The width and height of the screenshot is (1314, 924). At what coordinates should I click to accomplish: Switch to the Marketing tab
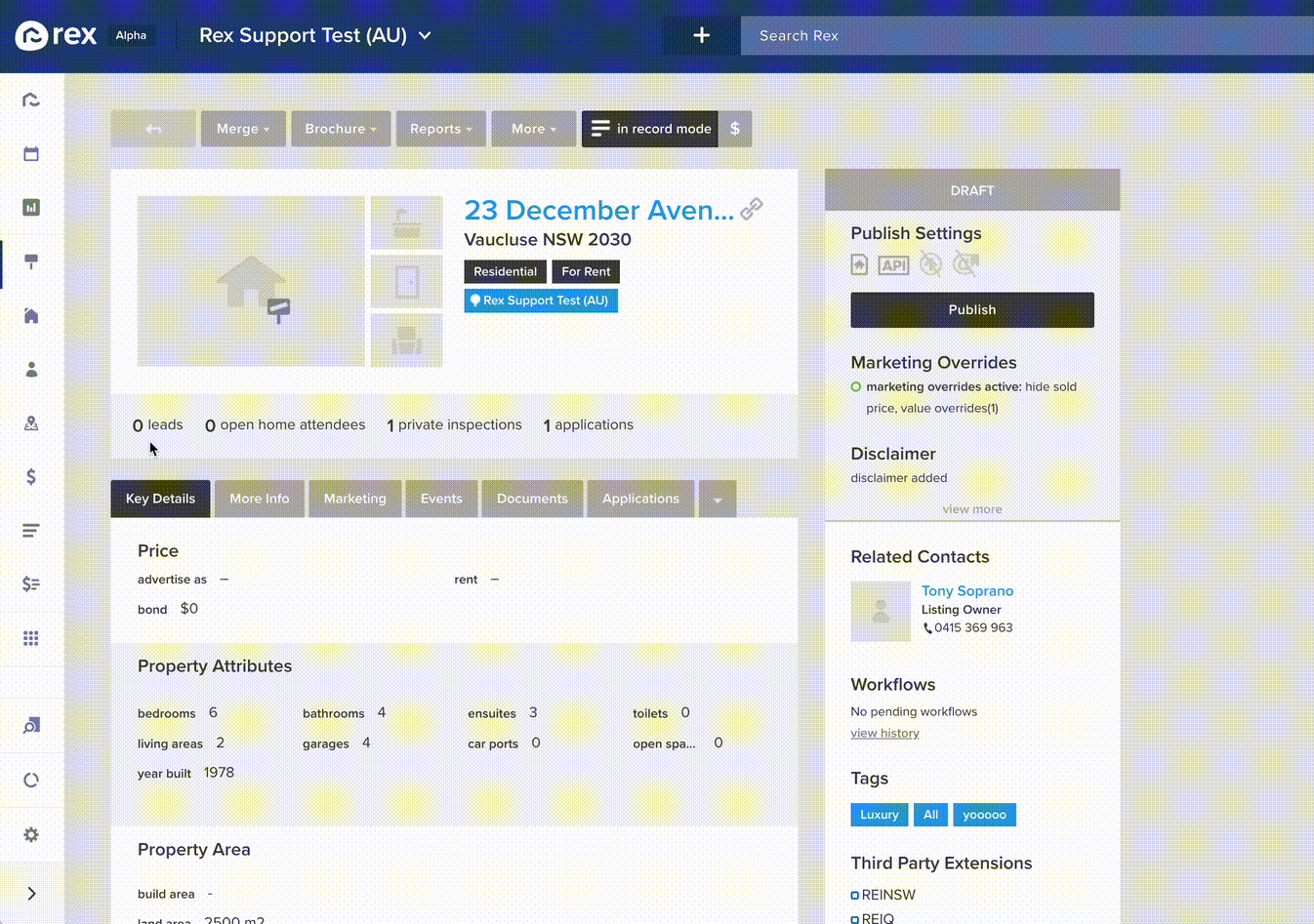coord(354,498)
